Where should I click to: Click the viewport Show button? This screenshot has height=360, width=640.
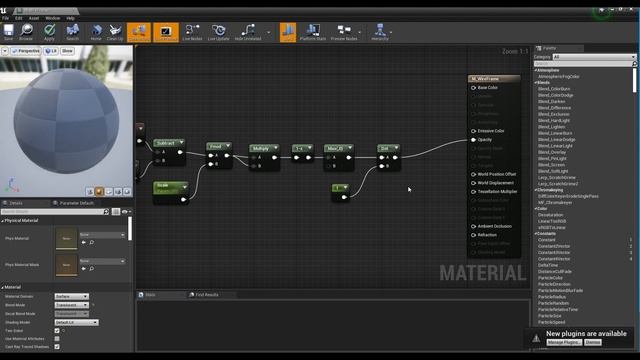click(x=67, y=51)
